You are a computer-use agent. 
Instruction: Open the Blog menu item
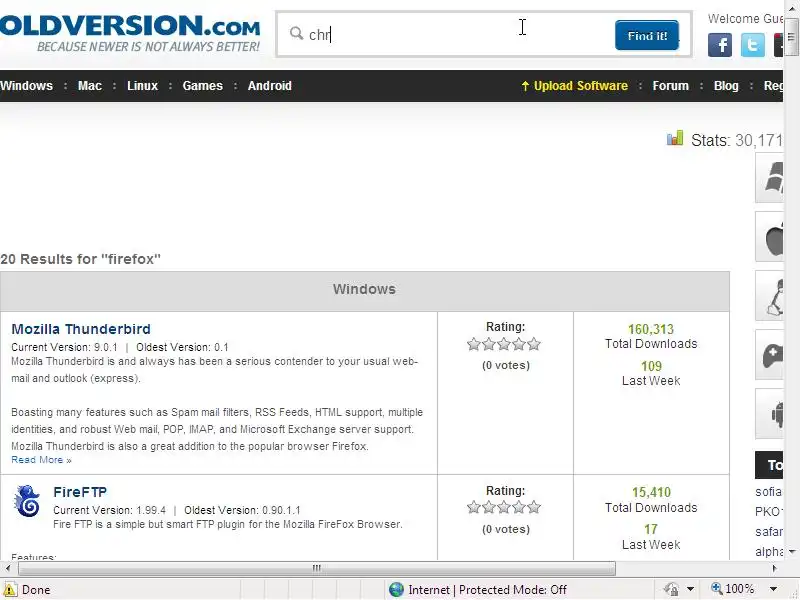coord(726,86)
